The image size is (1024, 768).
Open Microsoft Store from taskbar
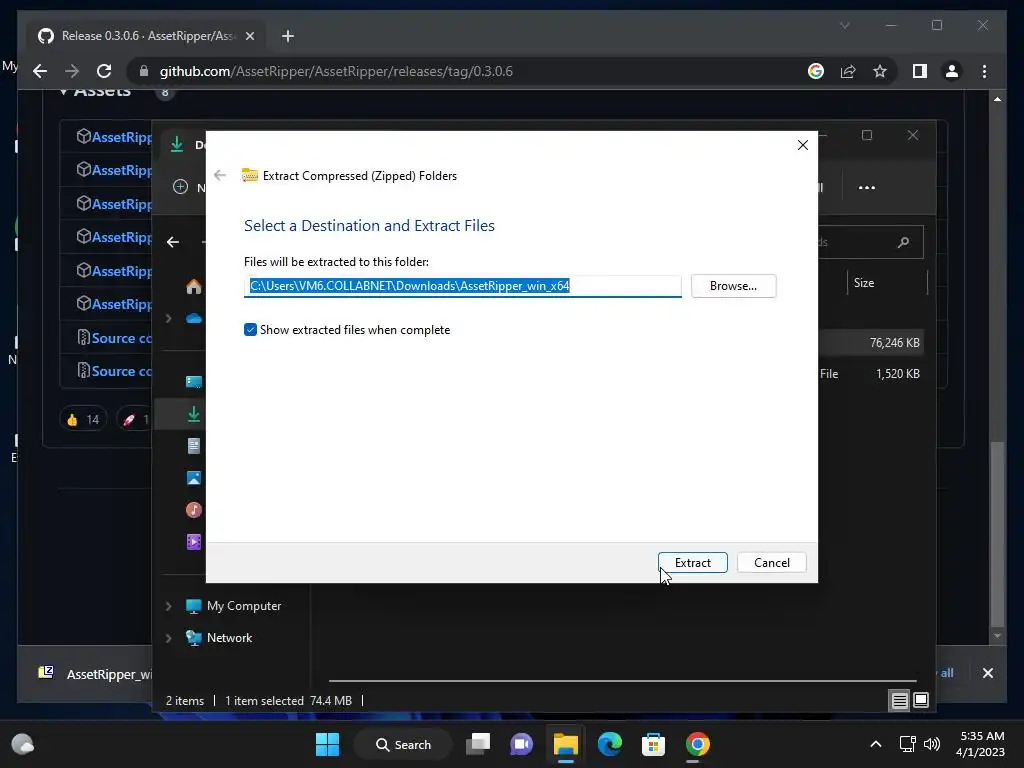[x=653, y=744]
